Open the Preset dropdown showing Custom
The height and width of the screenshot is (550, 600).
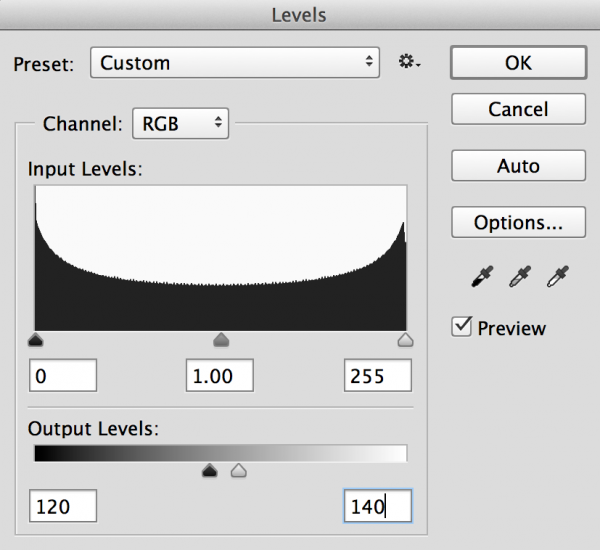pyautogui.click(x=235, y=63)
